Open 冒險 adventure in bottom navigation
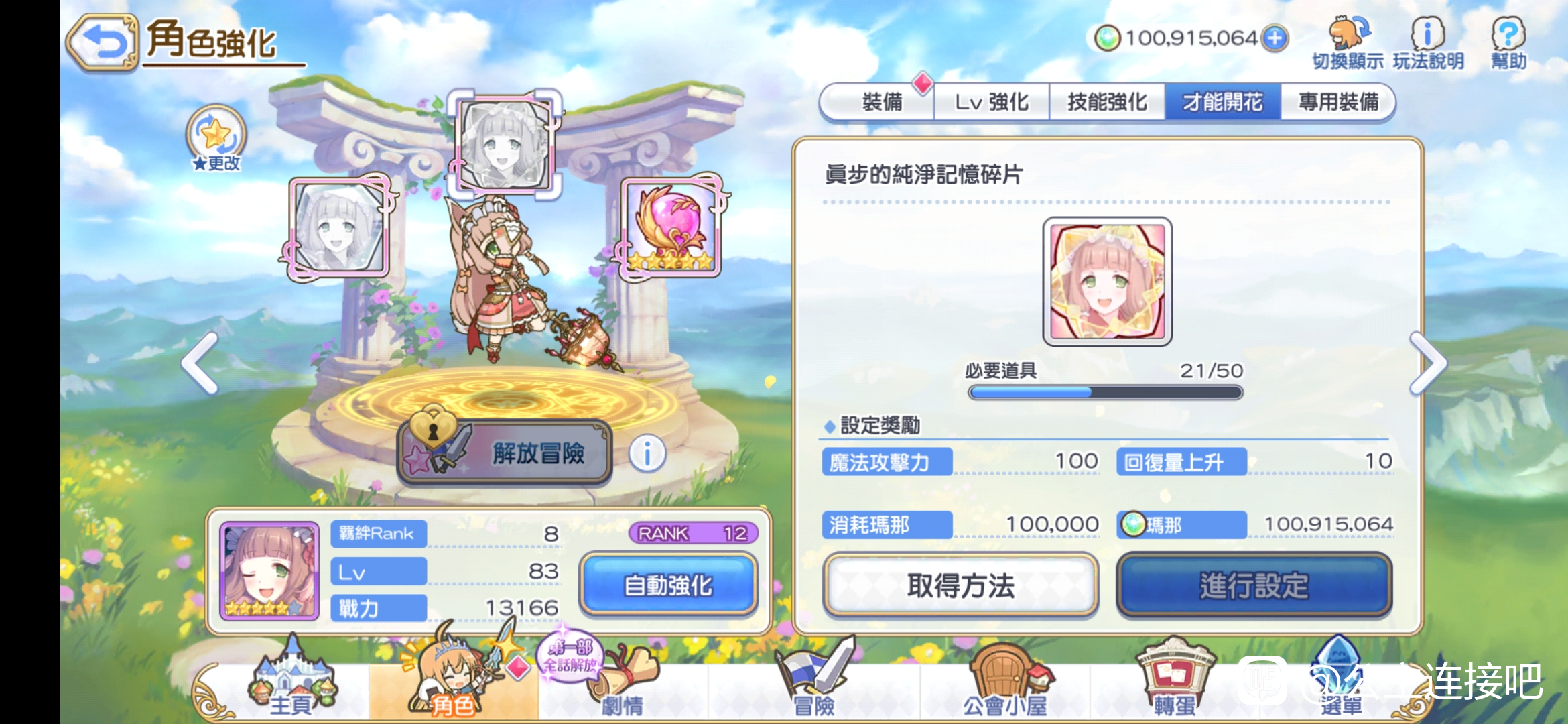Screen dimensions: 1568x724 (813, 678)
